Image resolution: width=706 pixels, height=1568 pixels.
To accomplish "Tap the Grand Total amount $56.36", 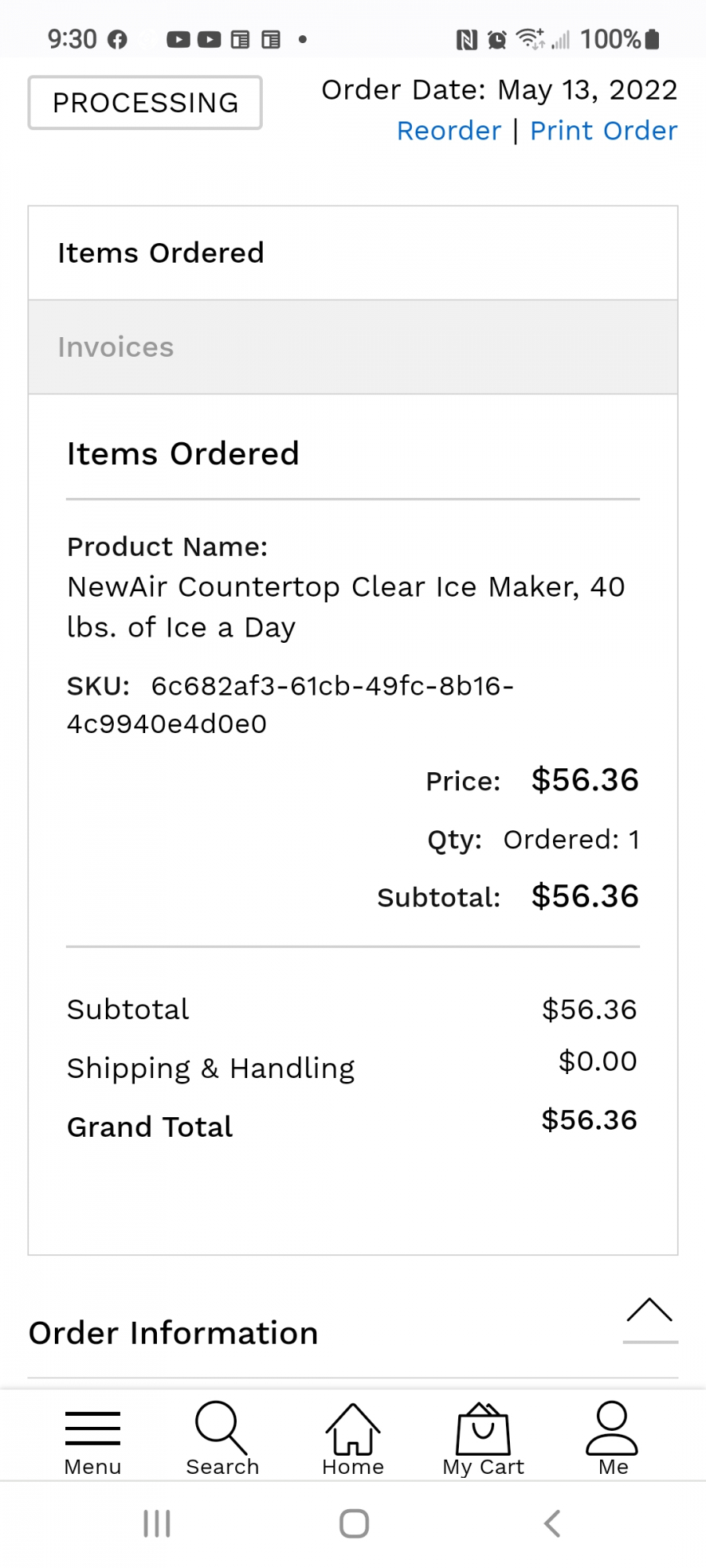I will click(589, 1120).
